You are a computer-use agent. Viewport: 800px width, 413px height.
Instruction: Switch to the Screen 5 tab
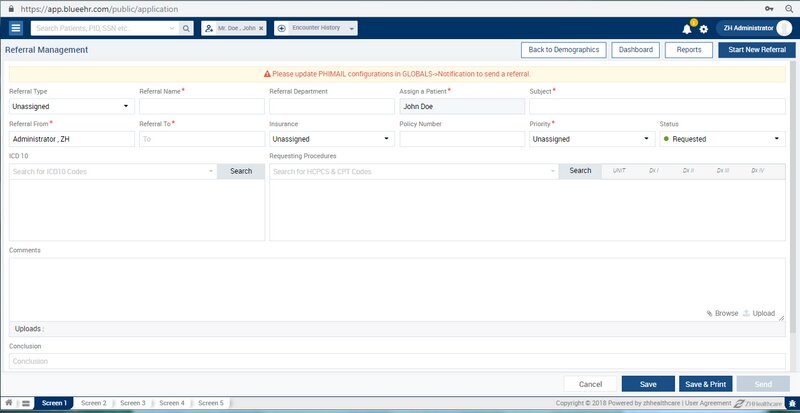pyautogui.click(x=210, y=403)
